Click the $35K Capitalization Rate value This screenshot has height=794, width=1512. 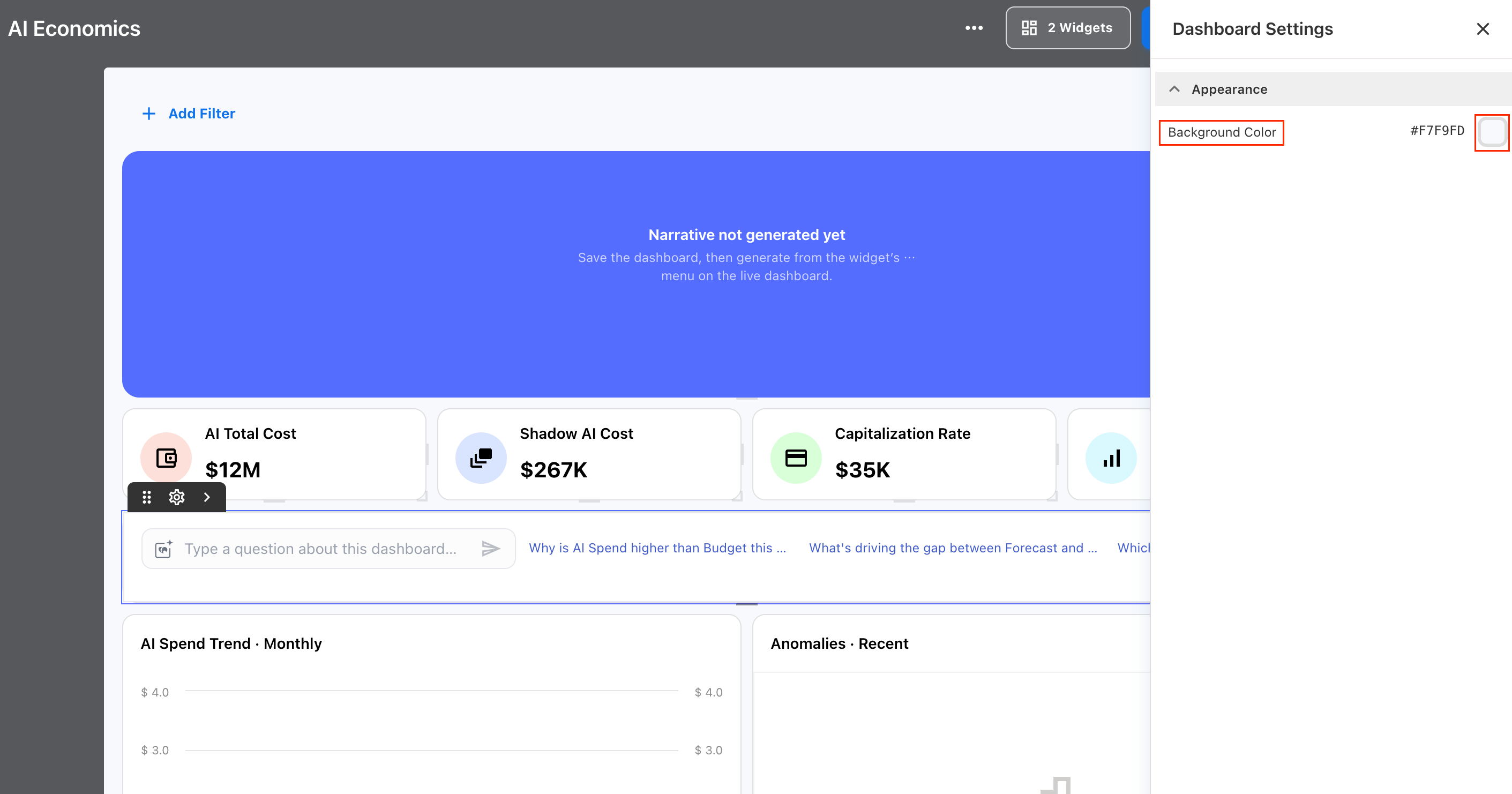click(863, 470)
